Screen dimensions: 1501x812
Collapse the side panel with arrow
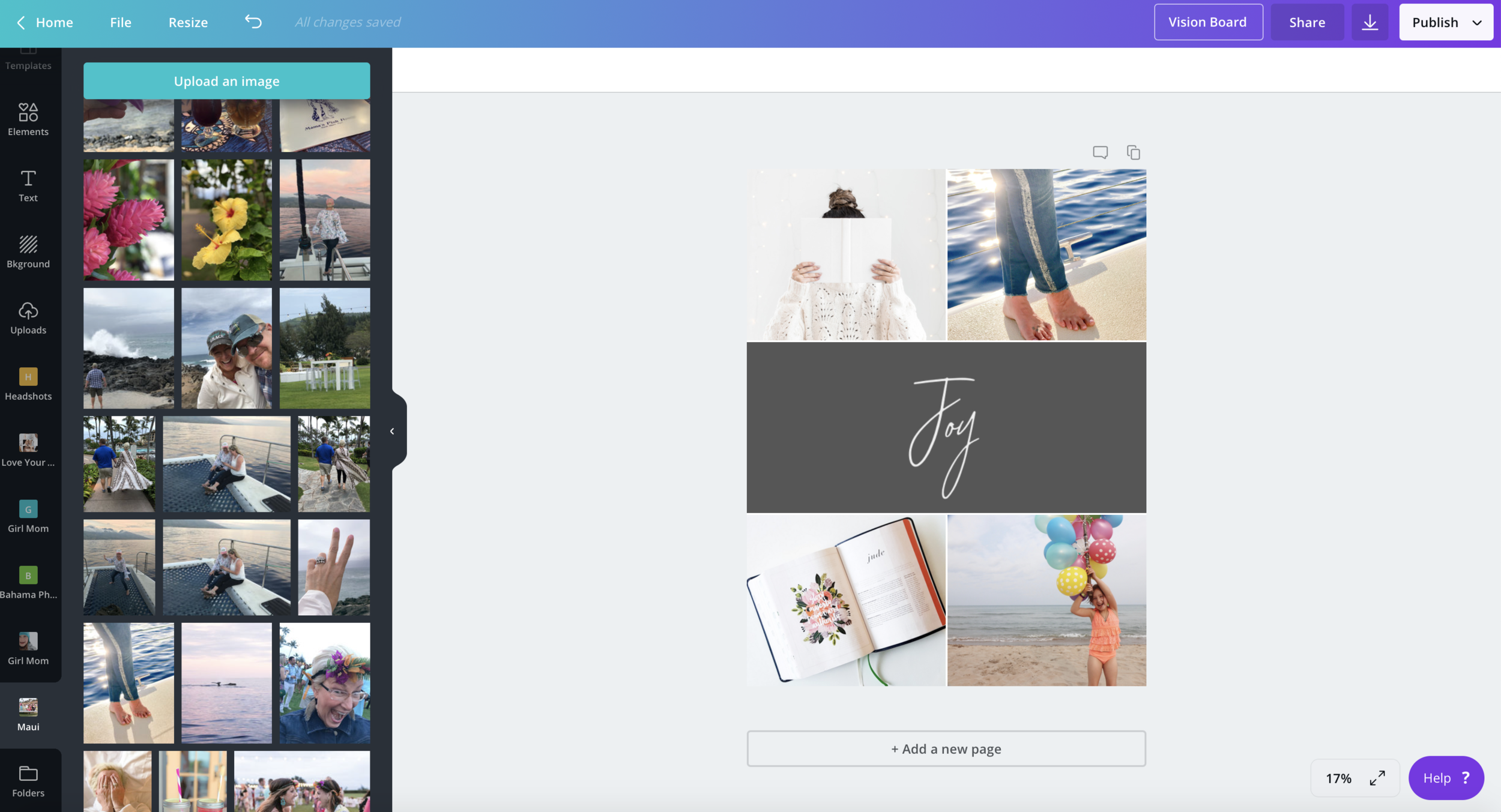(392, 431)
